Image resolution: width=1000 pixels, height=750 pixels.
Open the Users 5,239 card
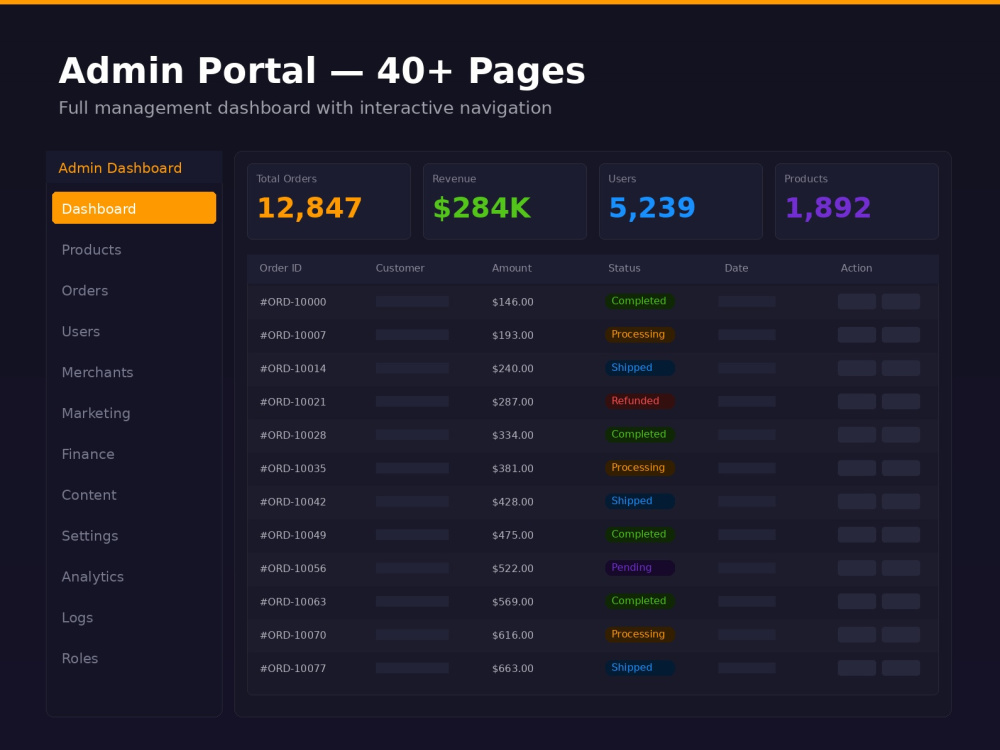click(680, 201)
